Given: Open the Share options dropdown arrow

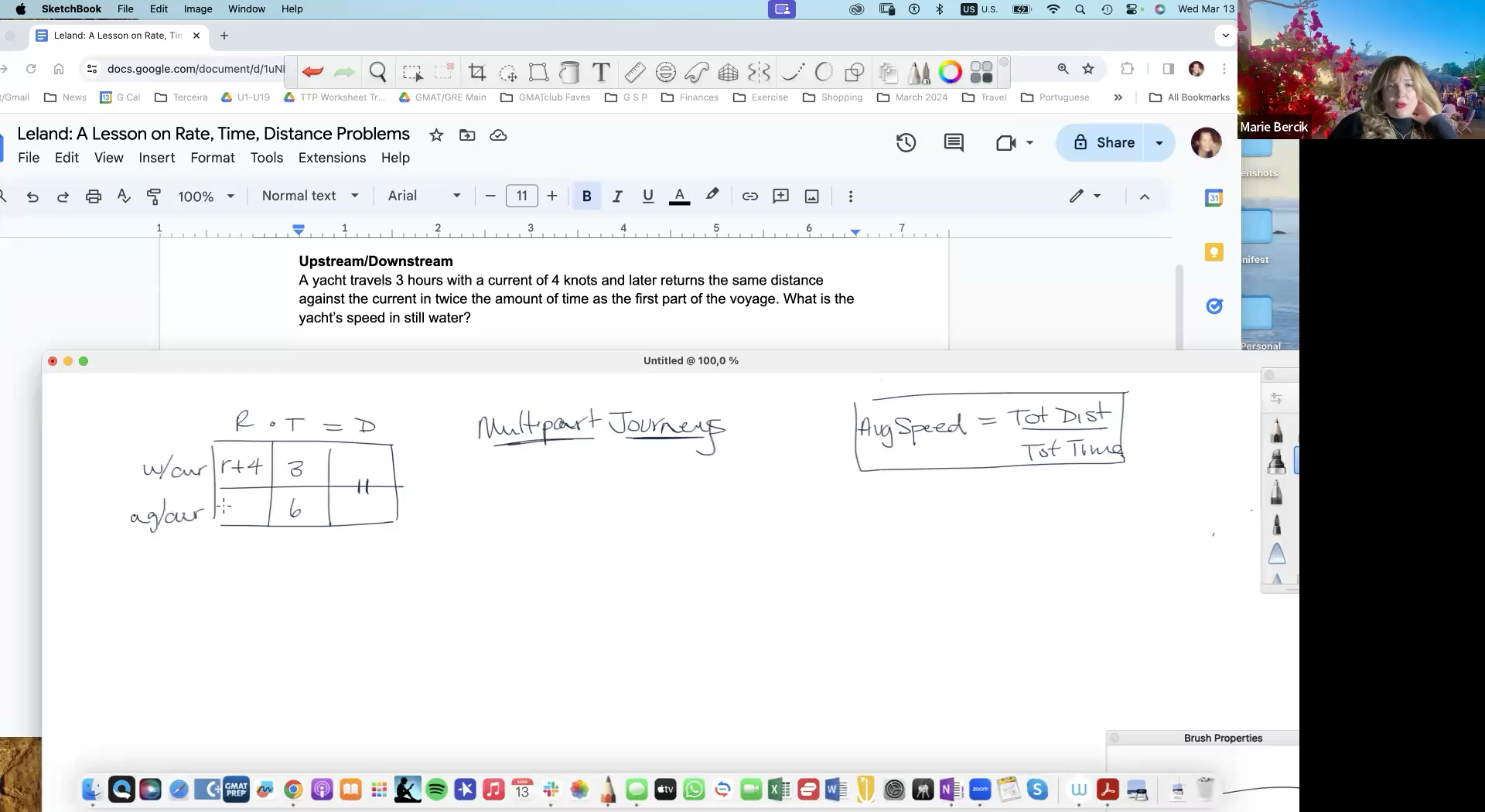Looking at the screenshot, I should click(1159, 142).
